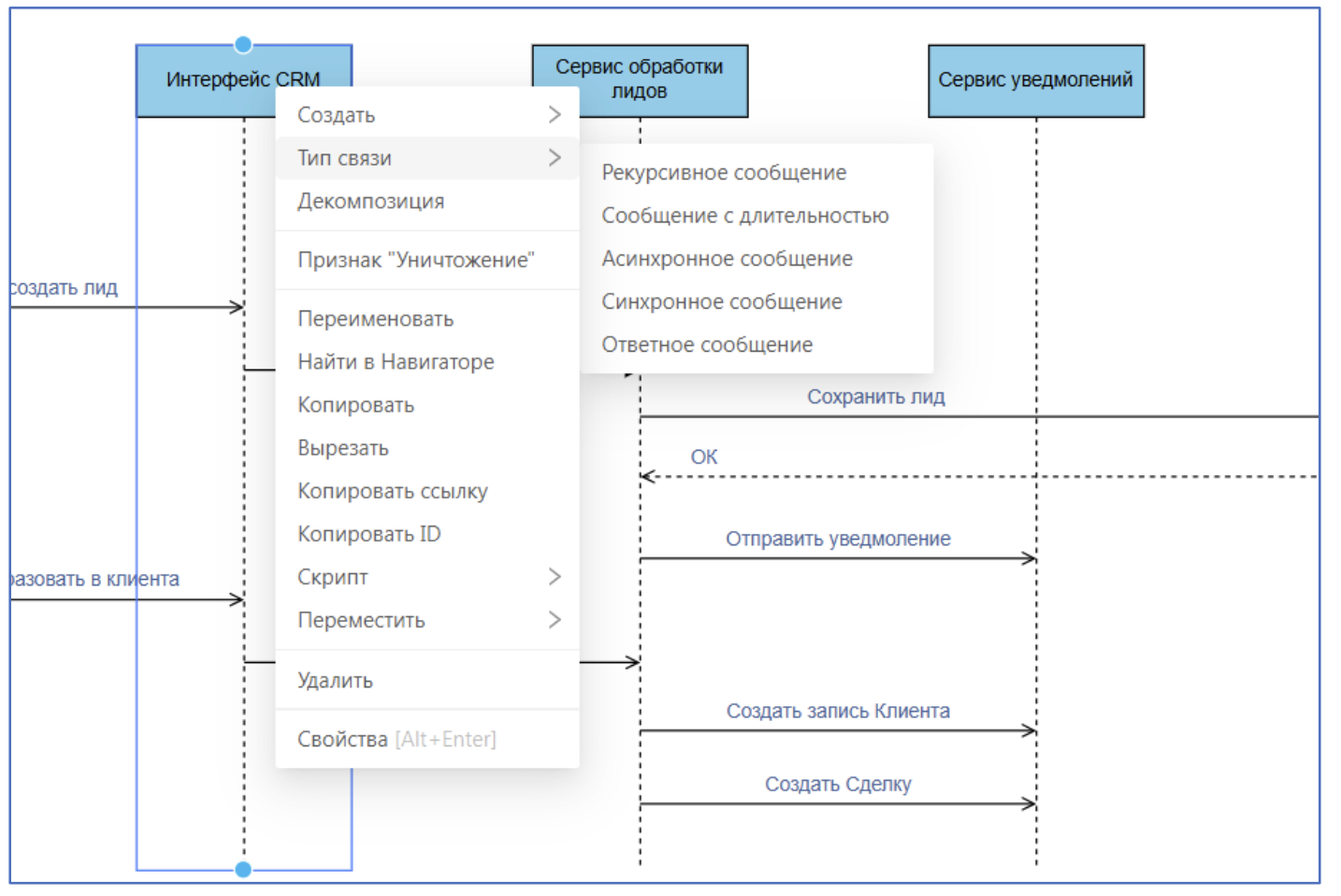The width and height of the screenshot is (1341, 896).
Task: Toggle Признак "Уничтожение" option
Action: coord(415,260)
